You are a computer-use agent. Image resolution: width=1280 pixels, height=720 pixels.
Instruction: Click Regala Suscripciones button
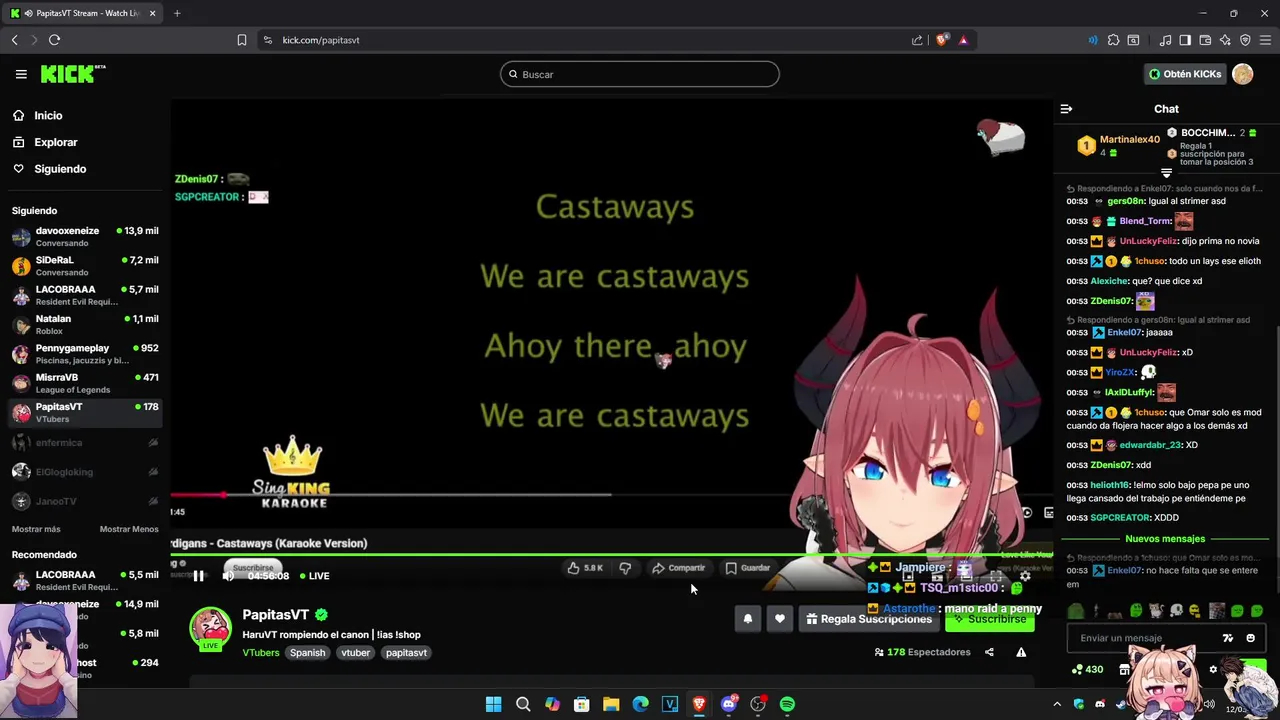(868, 619)
